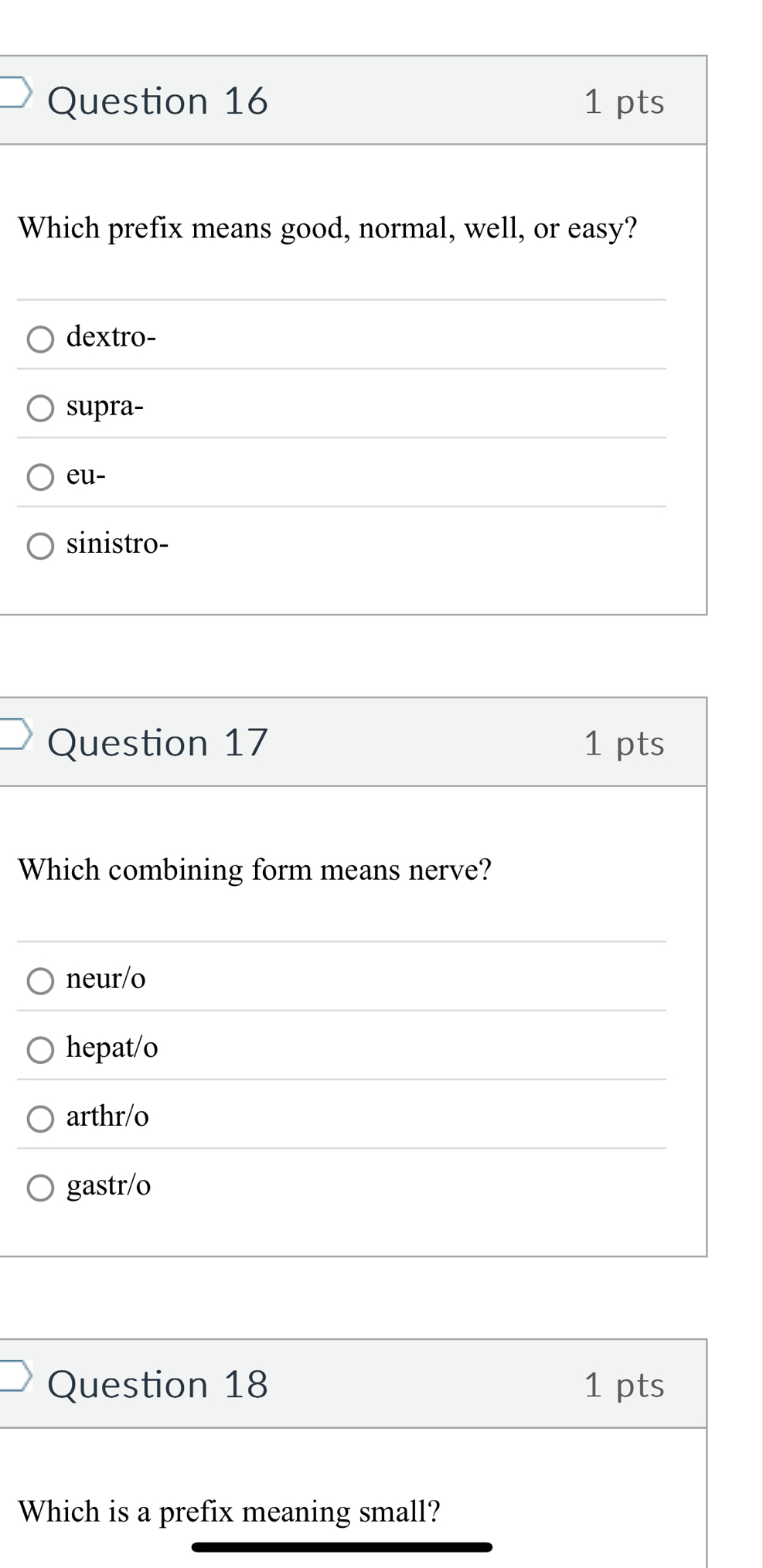Click the "1 pts" label of Question 16

[624, 102]
